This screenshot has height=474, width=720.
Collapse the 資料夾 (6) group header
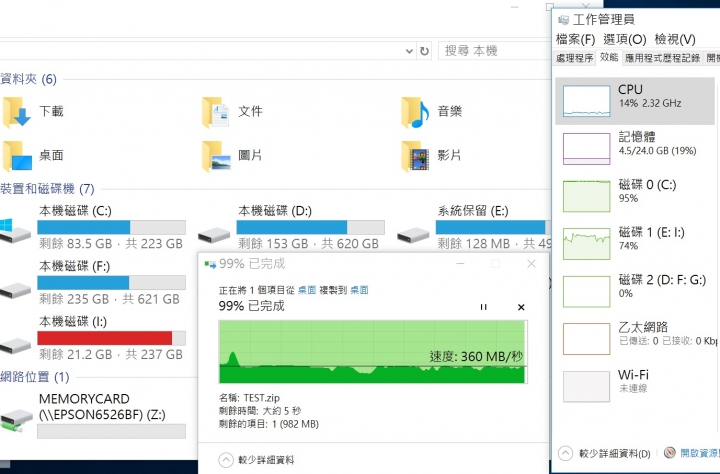point(28,79)
